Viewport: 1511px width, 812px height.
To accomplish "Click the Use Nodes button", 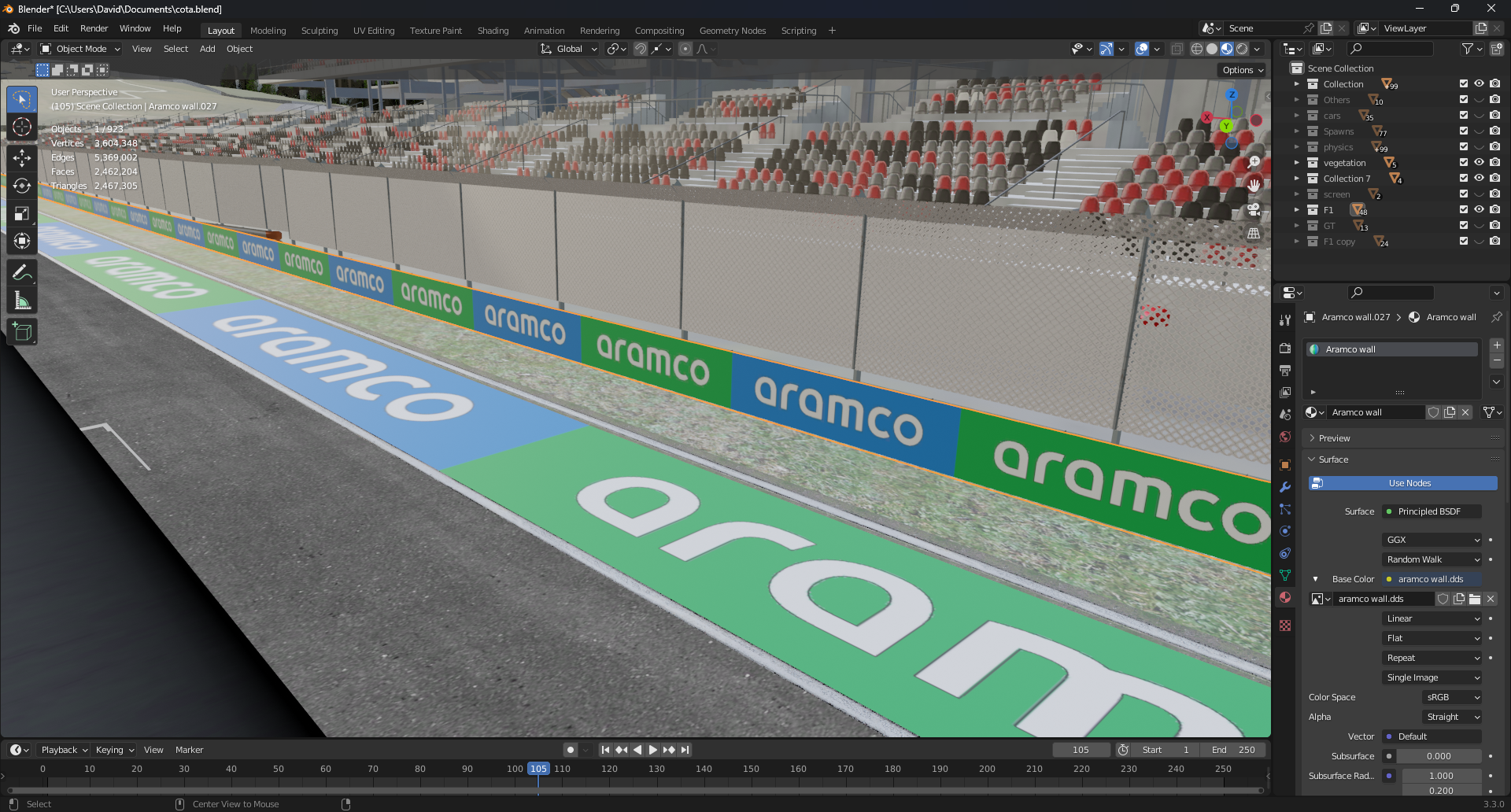I will click(1403, 483).
